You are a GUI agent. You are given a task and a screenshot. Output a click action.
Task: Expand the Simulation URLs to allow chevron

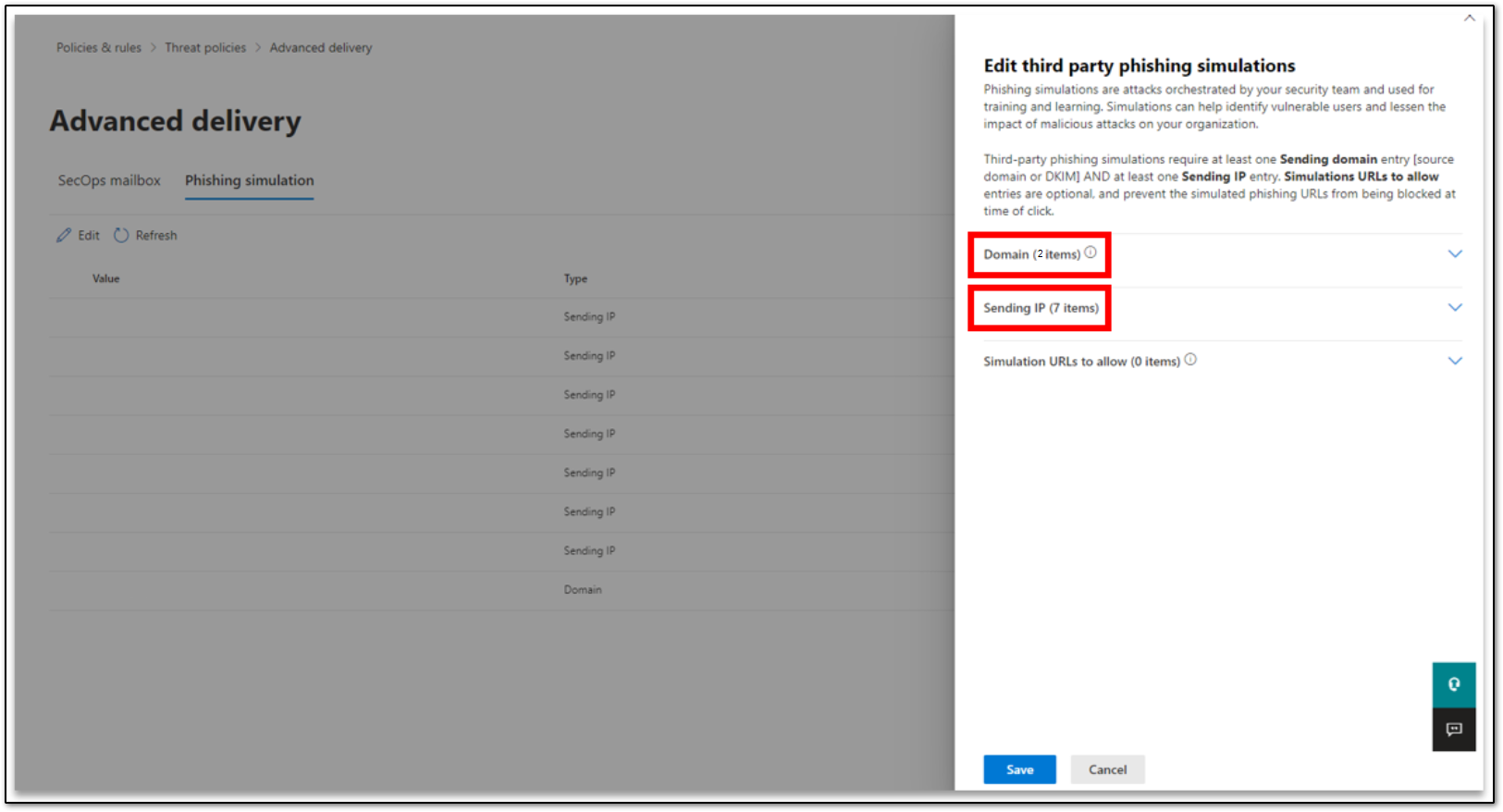[1455, 361]
